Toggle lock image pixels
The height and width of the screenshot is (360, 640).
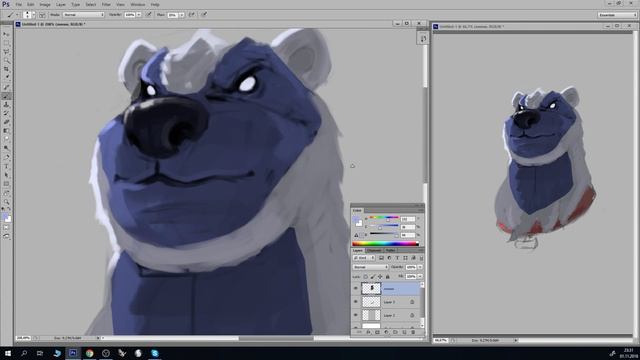(x=373, y=276)
